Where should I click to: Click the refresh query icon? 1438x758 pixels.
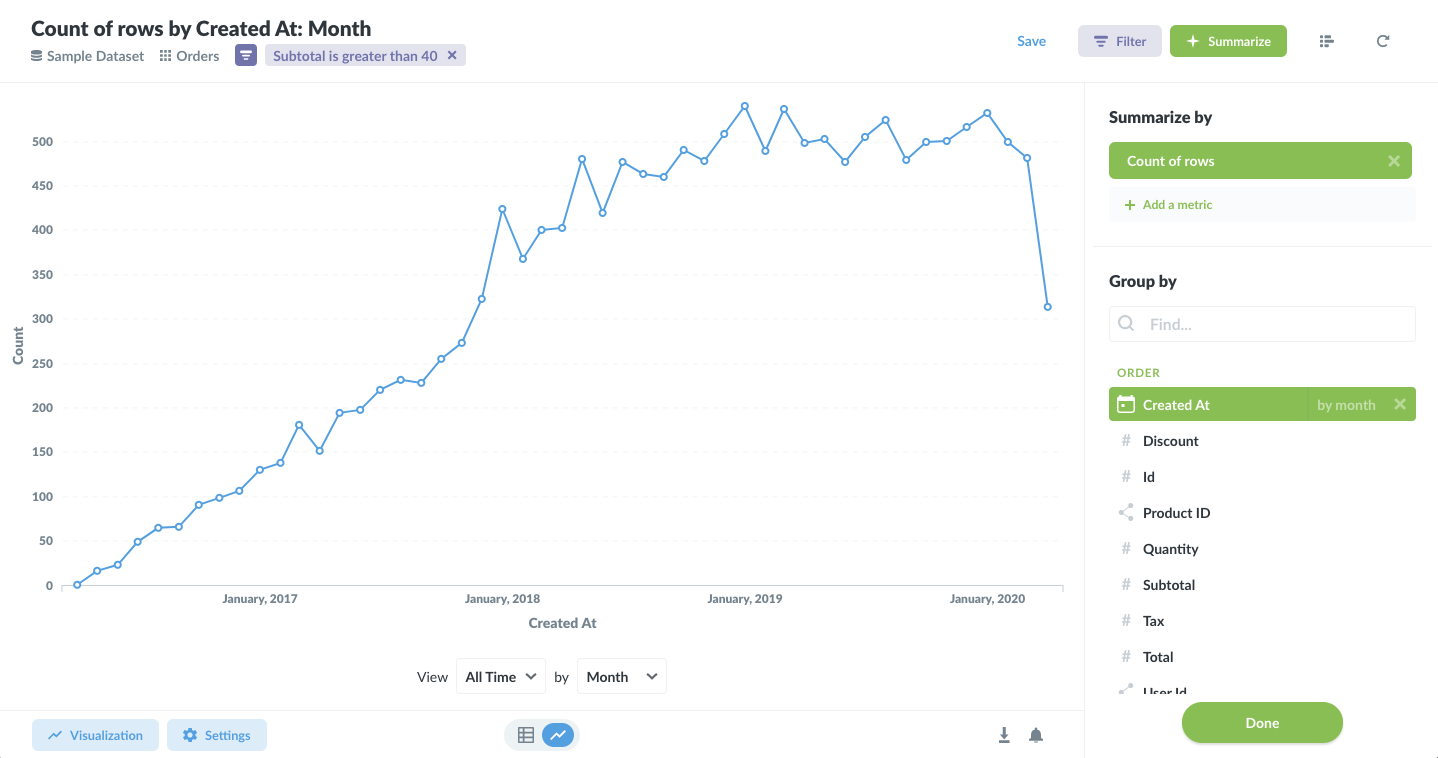pyautogui.click(x=1383, y=41)
